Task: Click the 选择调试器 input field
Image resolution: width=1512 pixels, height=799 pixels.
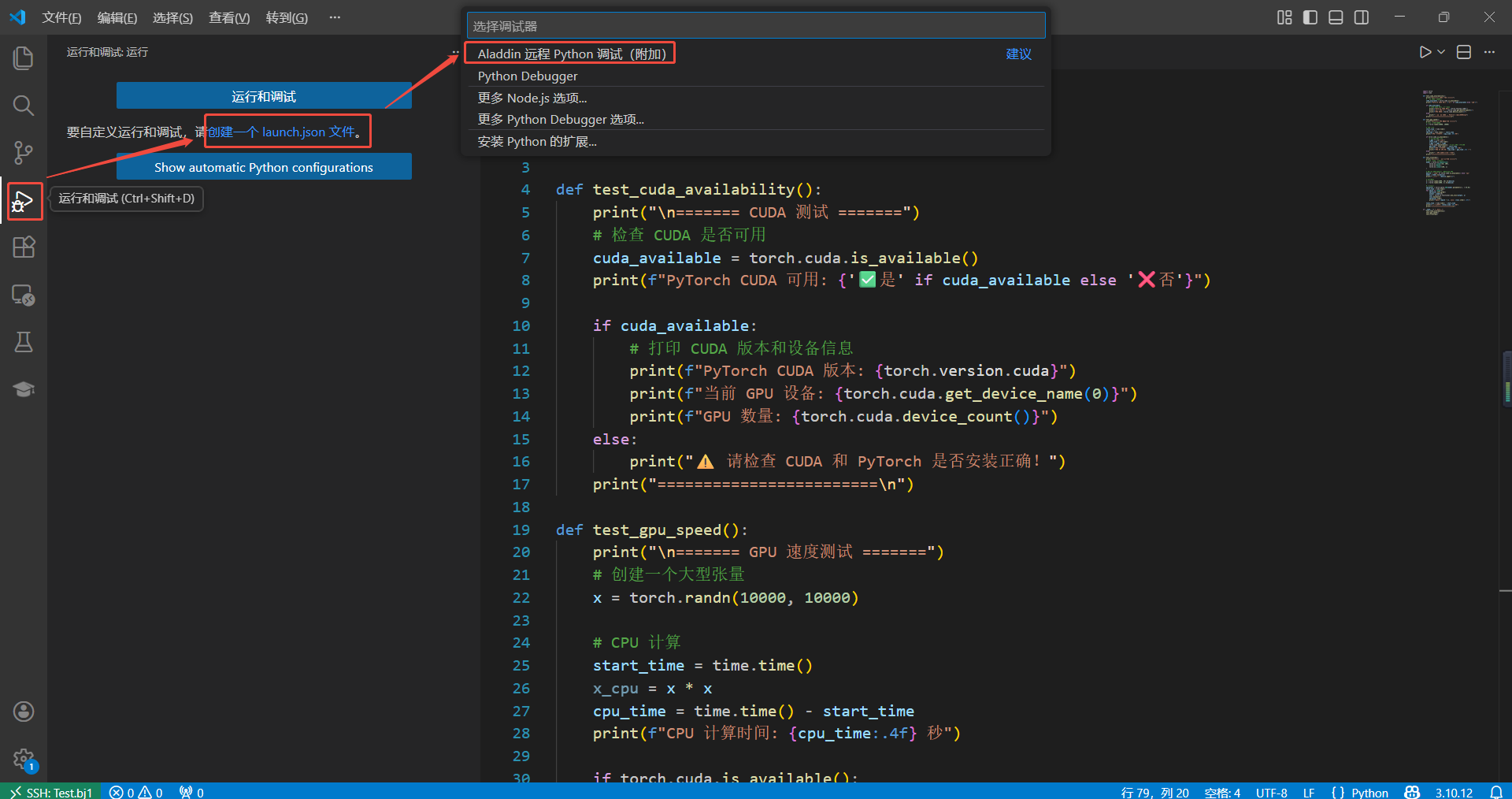Action: pos(755,26)
